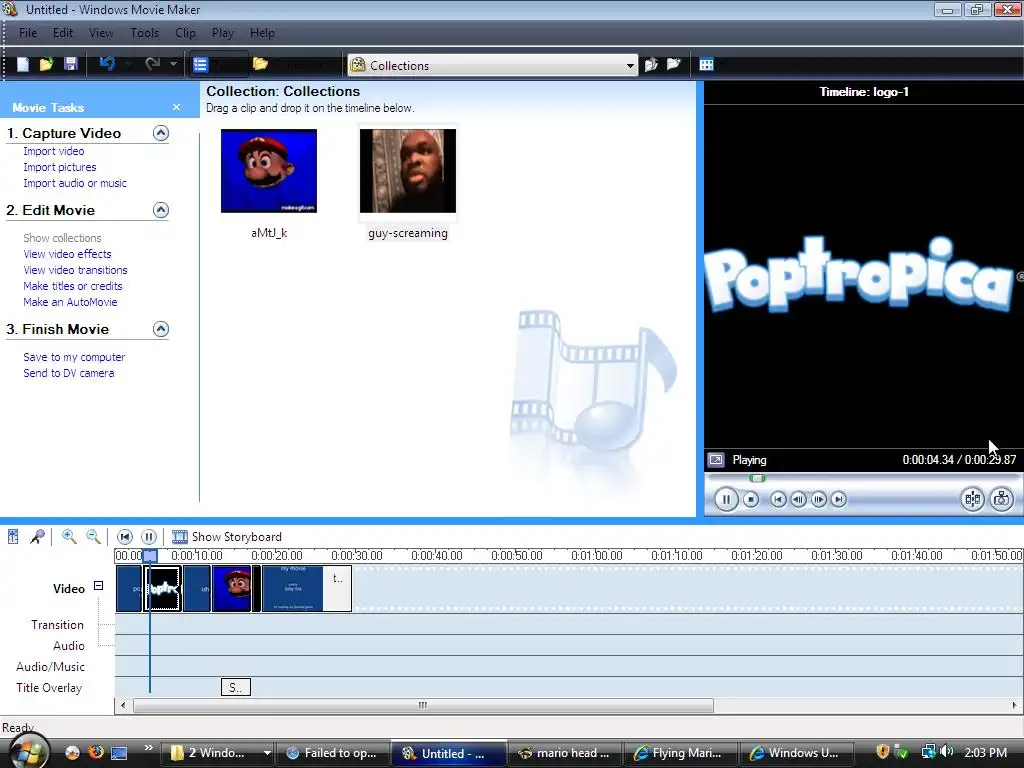Open a project with the folder icon
Screen dimensions: 1024x768
coord(46,64)
